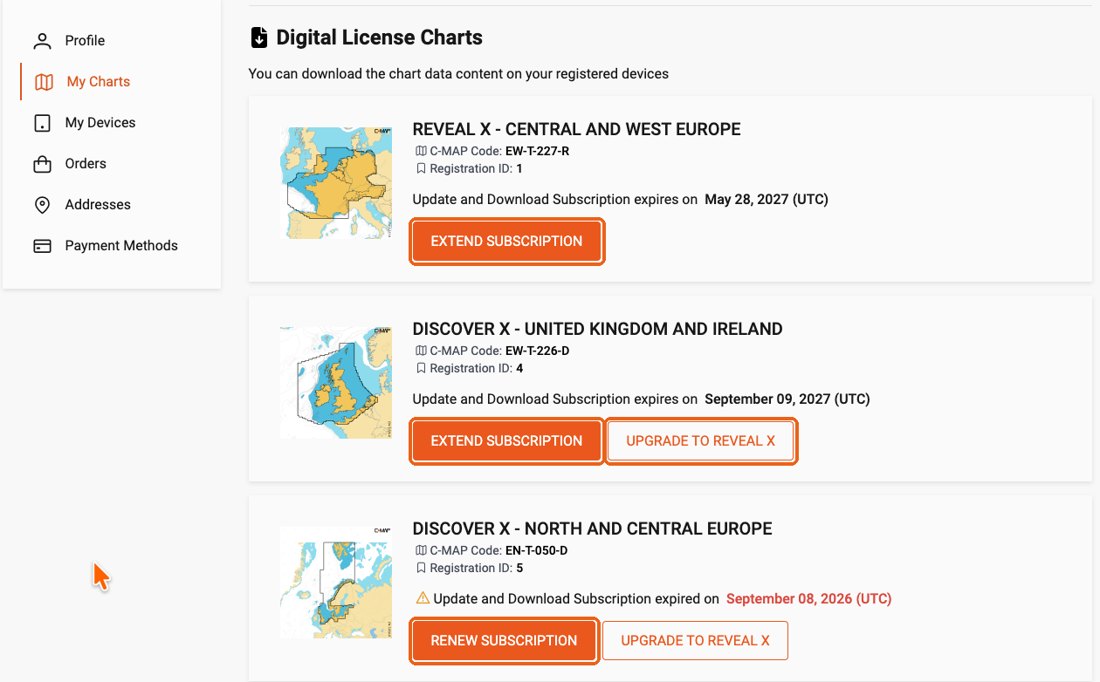Image resolution: width=1100 pixels, height=682 pixels.
Task: Click the C-MAP code EW-T-226-D
Action: tap(537, 351)
